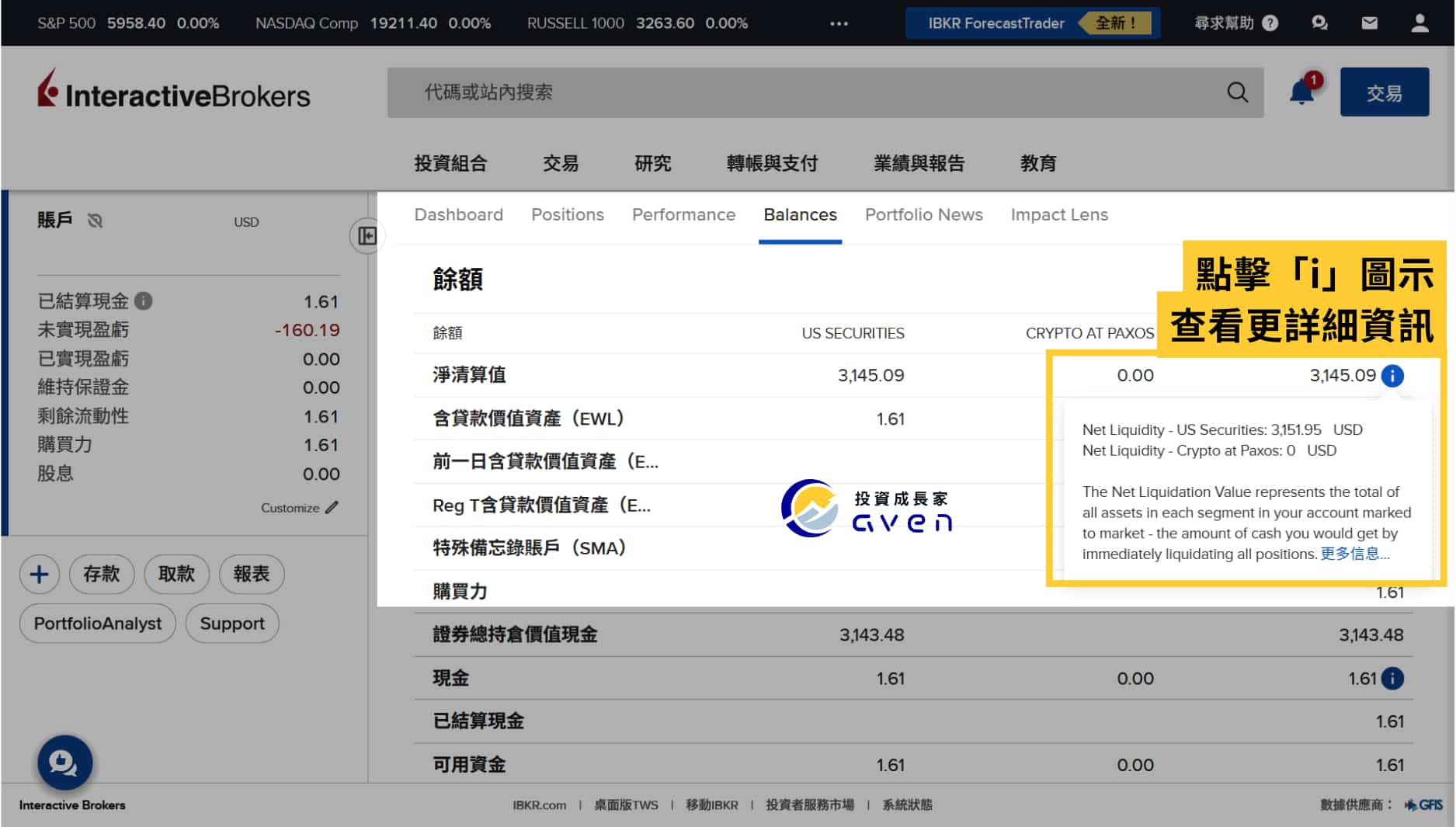1456x827 pixels.
Task: Select the Balances tab
Action: [x=800, y=214]
